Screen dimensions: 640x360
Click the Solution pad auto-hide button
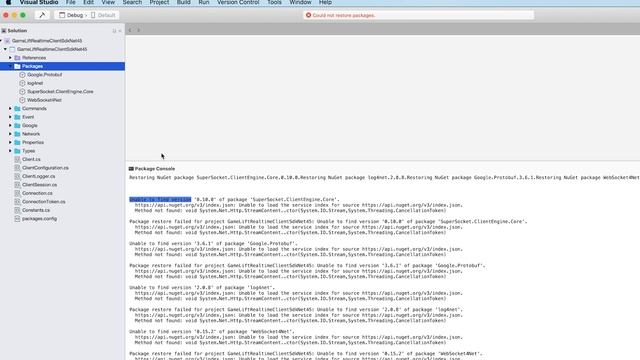pyautogui.click(x=114, y=31)
